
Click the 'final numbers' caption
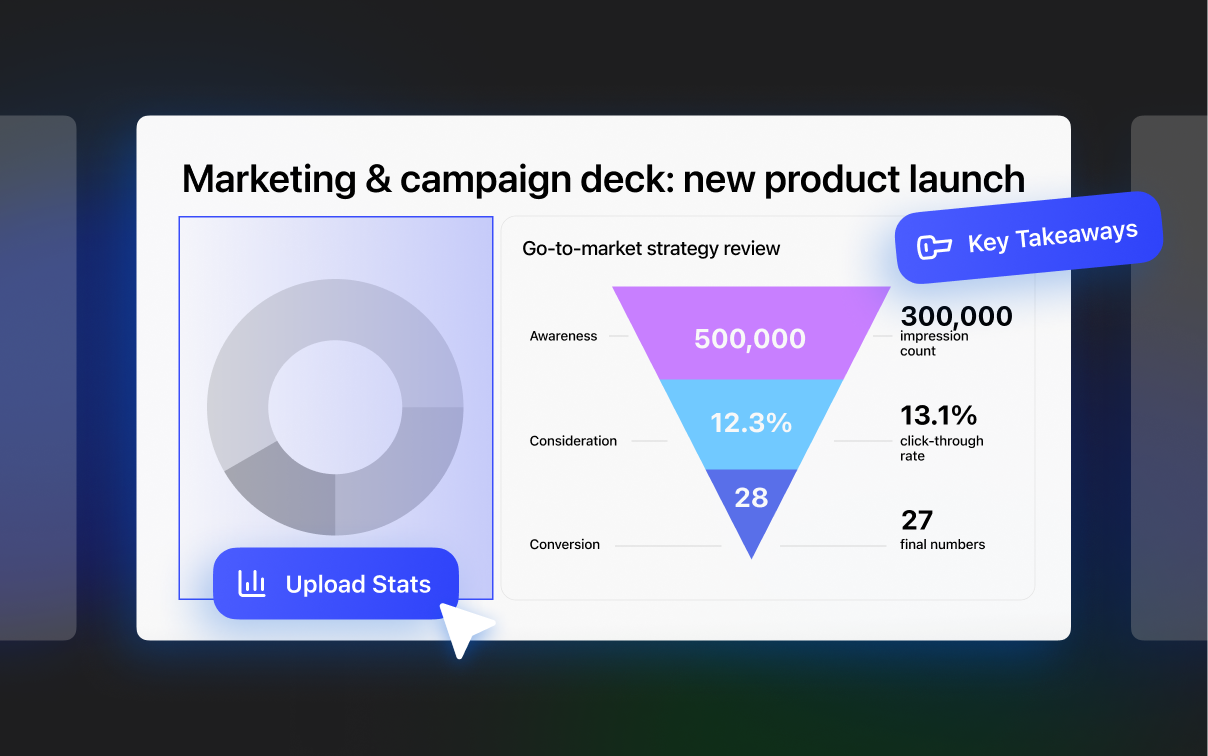click(943, 545)
